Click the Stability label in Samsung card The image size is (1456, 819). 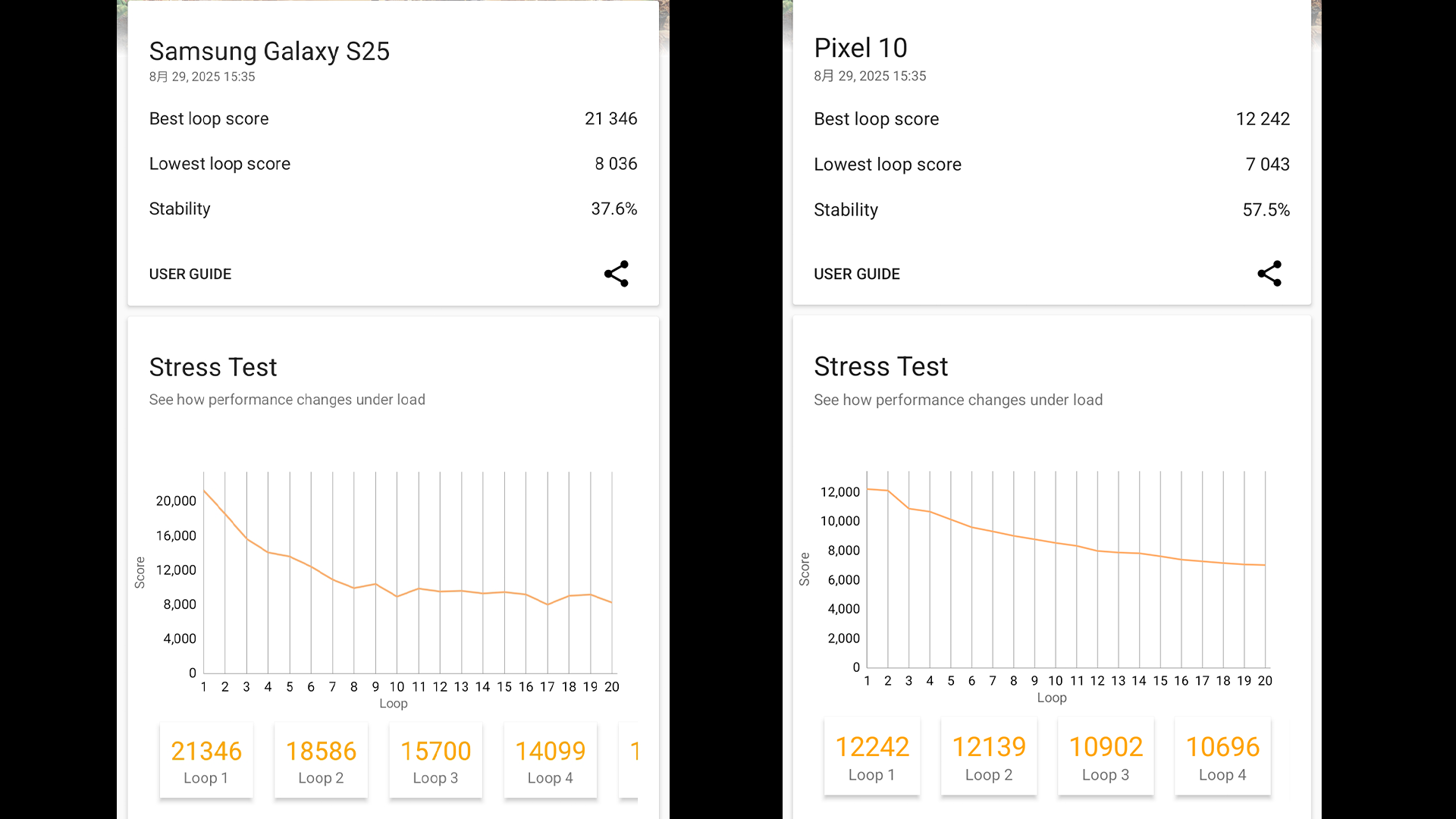point(180,209)
